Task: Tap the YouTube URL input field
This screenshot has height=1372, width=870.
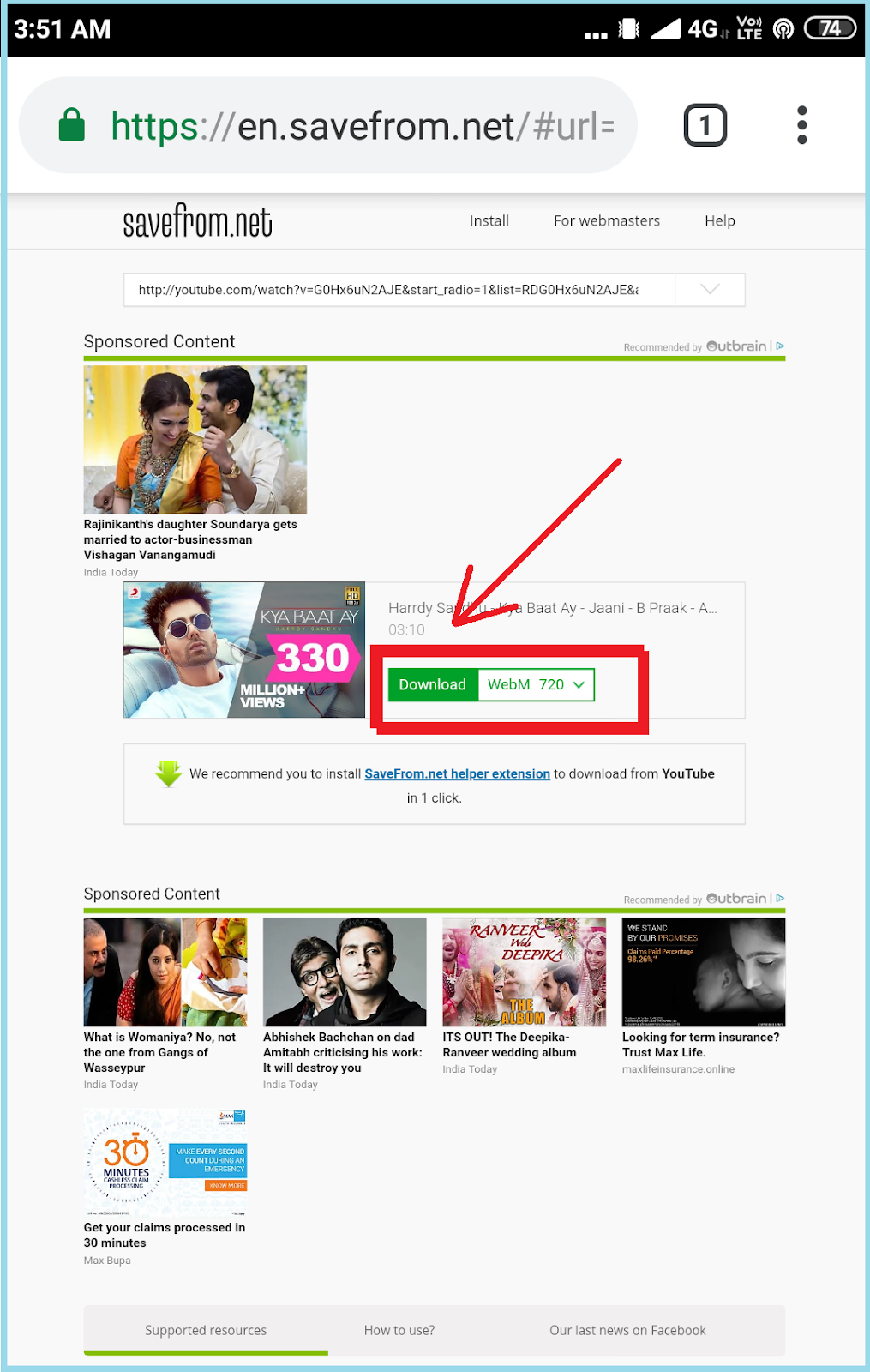Action: pos(399,290)
